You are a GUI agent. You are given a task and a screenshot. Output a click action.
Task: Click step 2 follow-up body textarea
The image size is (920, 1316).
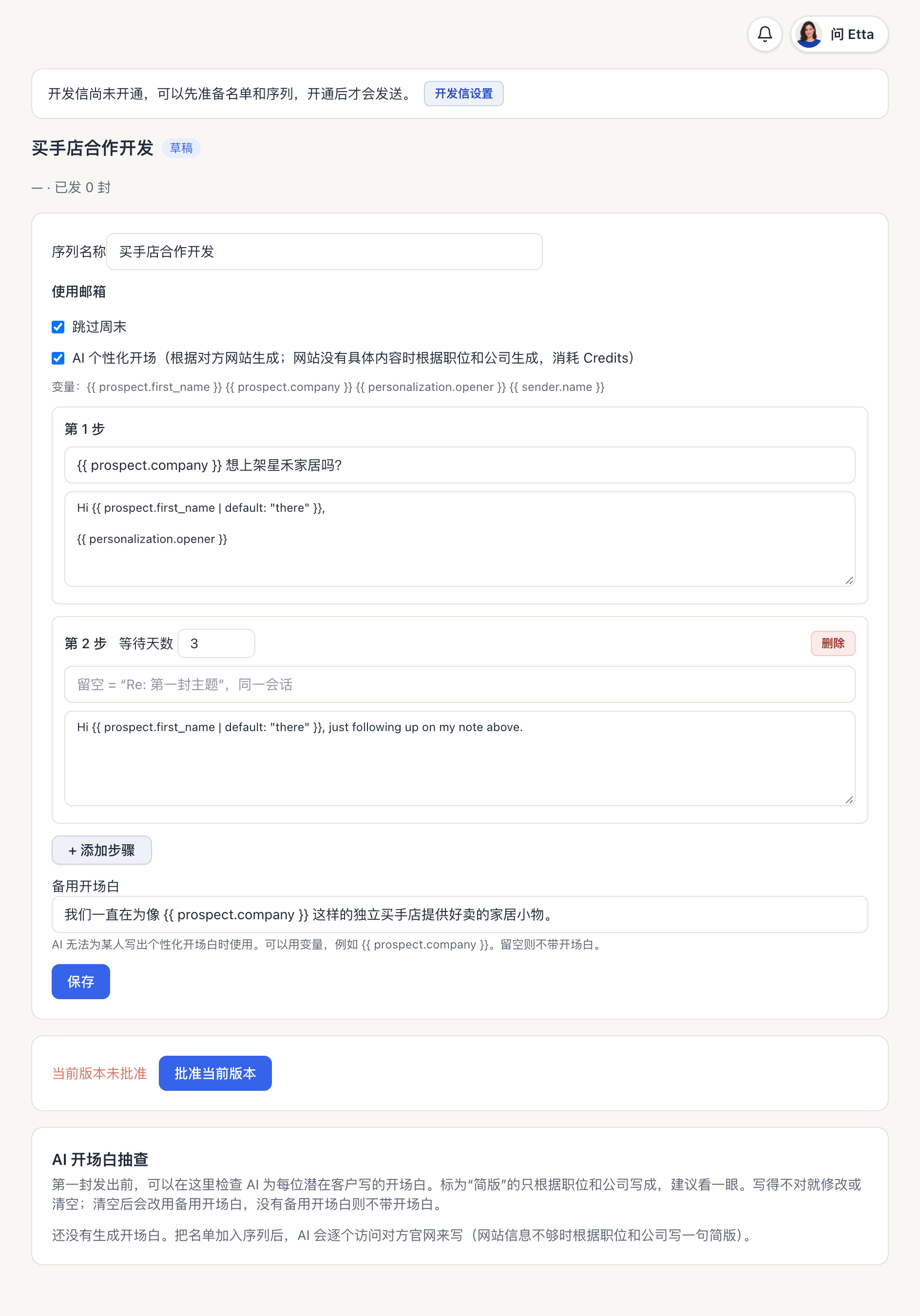coord(460,758)
